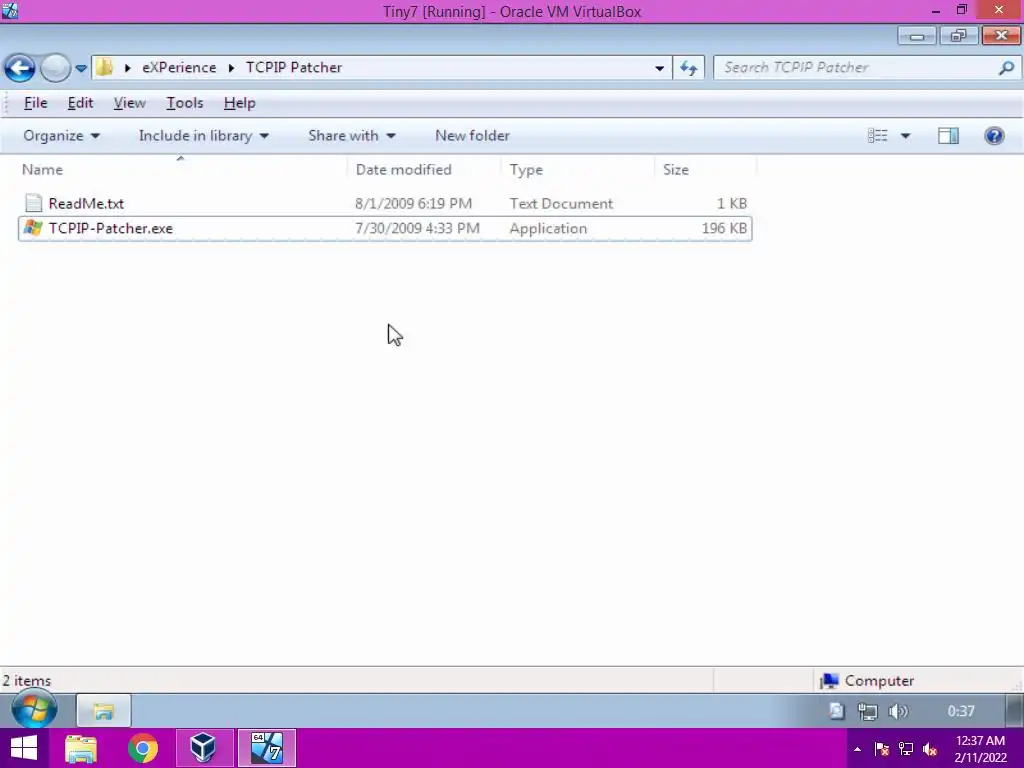Change view with the view icon

(877, 136)
